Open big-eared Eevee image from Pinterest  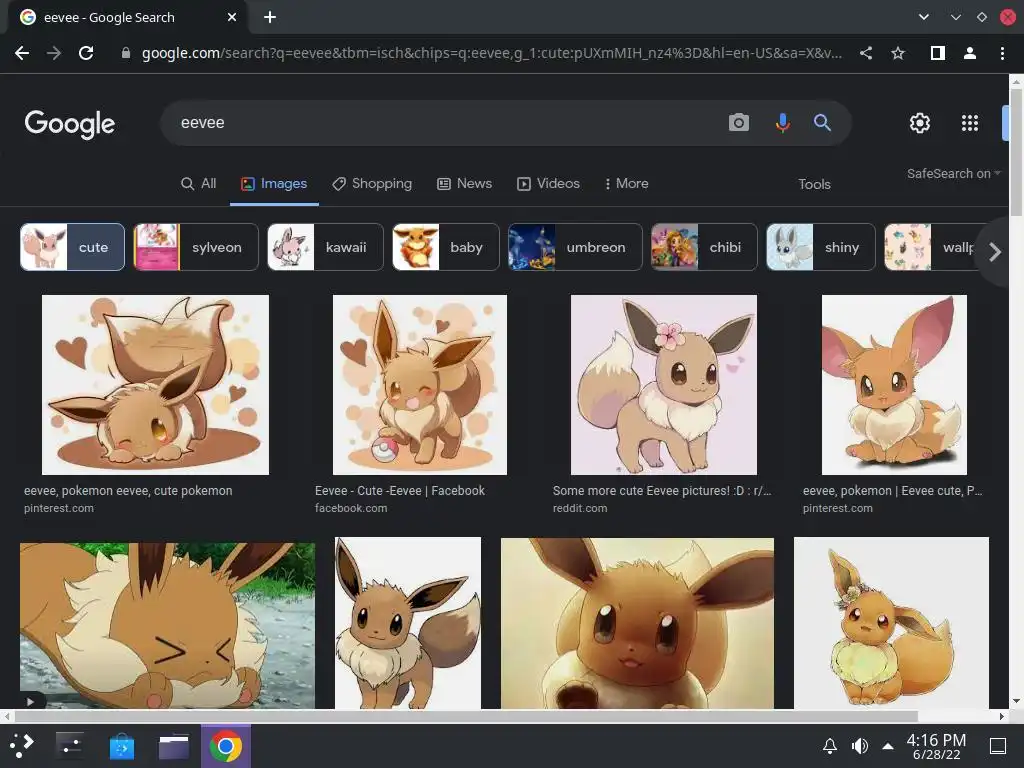[x=894, y=385]
